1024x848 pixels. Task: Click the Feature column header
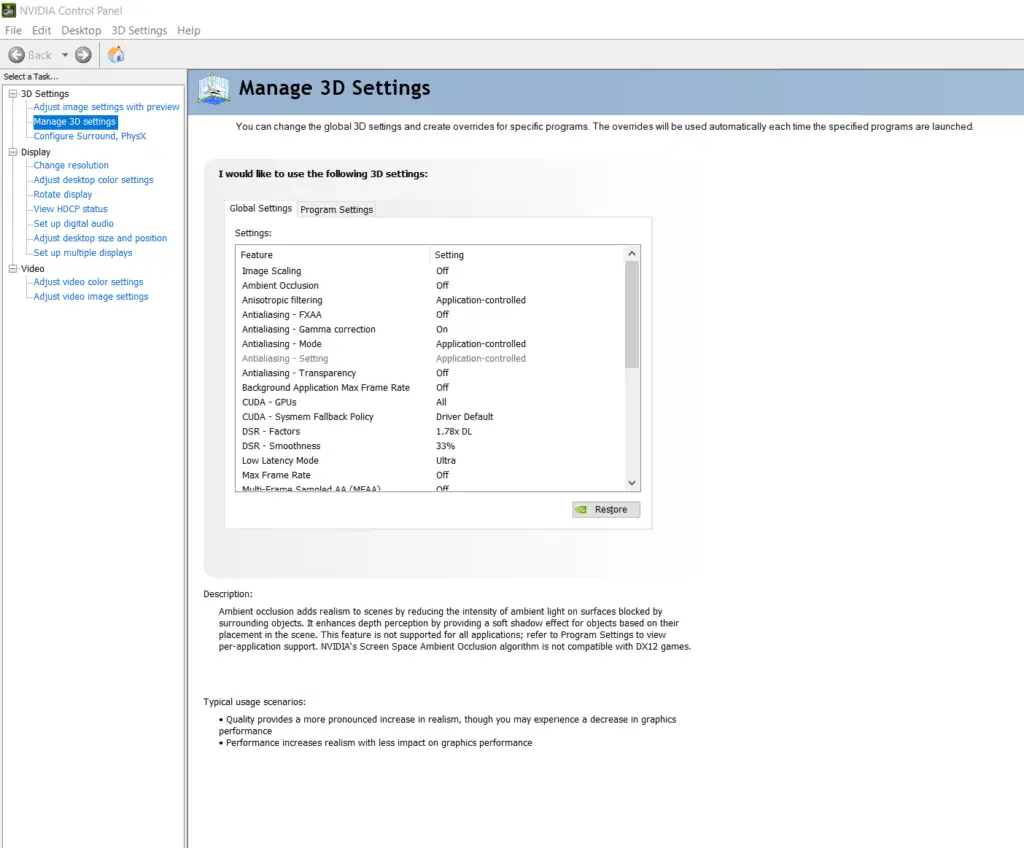pyautogui.click(x=332, y=254)
